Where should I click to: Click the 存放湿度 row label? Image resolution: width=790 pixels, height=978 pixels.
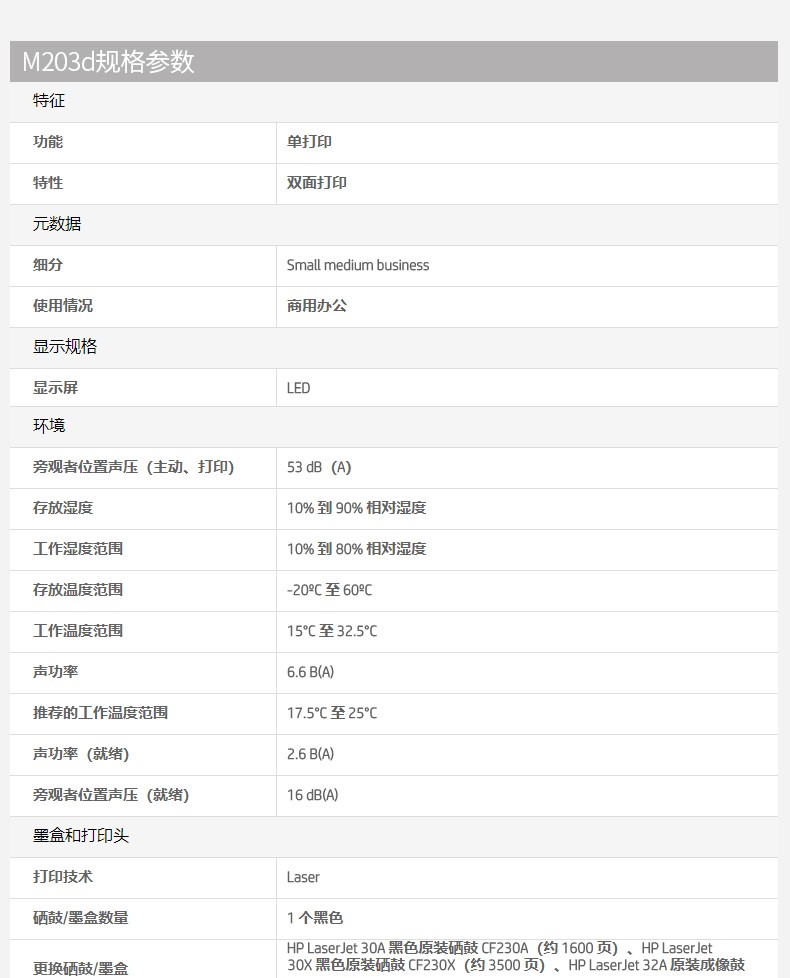(63, 508)
